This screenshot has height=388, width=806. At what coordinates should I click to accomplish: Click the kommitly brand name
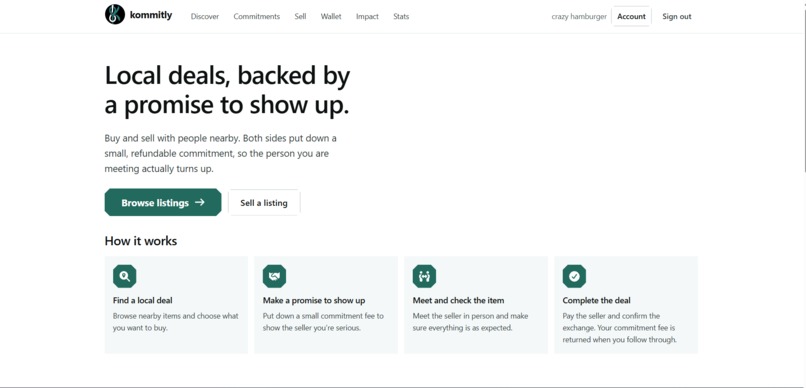pyautogui.click(x=151, y=15)
